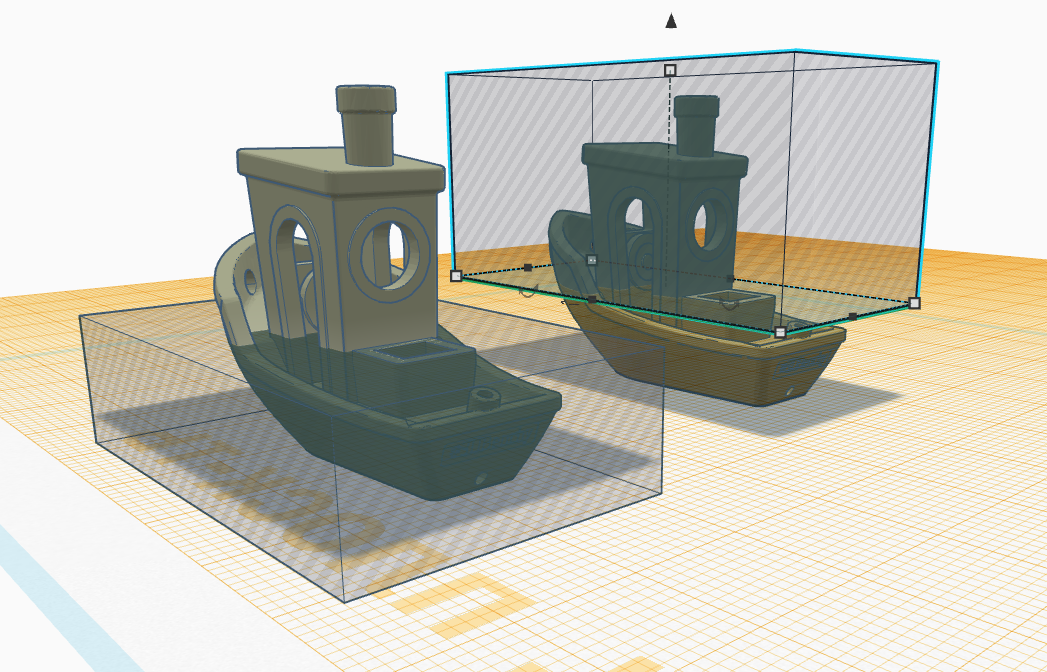Image resolution: width=1047 pixels, height=672 pixels.
Task: Grab the left corner white resize handle
Action: pos(456,275)
